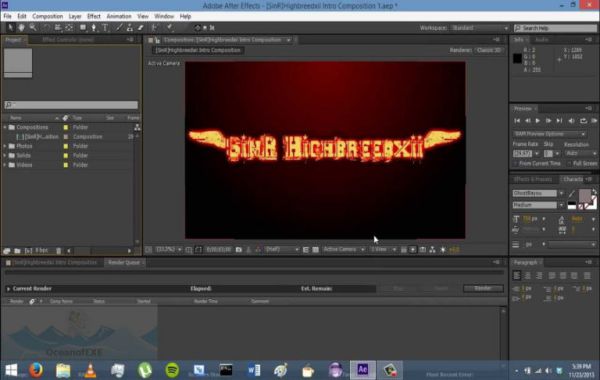Screen dimensions: 600x380
Task: Open the 1 View layout dropdown
Action: pos(383,250)
